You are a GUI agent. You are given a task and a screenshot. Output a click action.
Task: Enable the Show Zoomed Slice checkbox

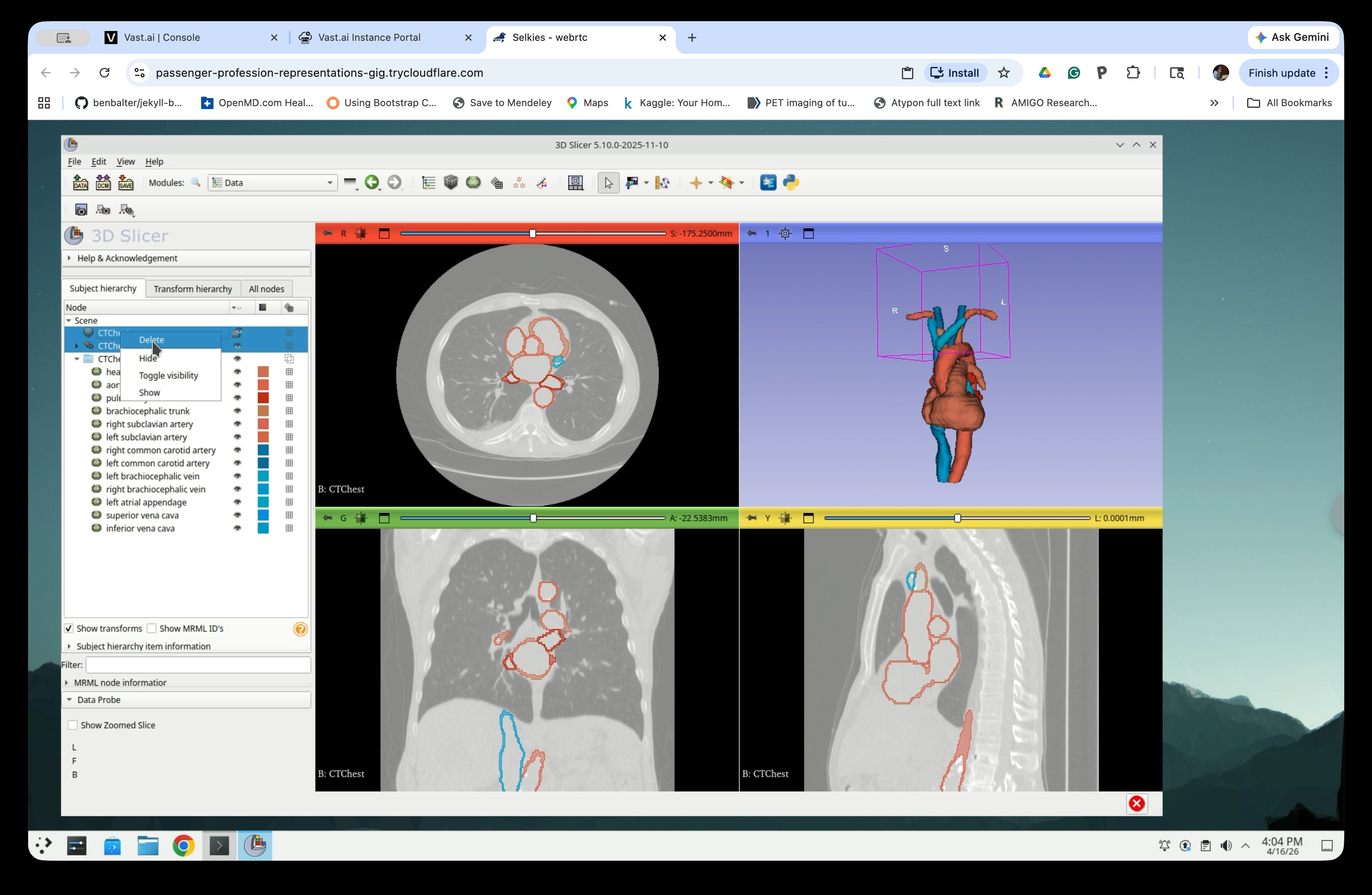tap(73, 725)
